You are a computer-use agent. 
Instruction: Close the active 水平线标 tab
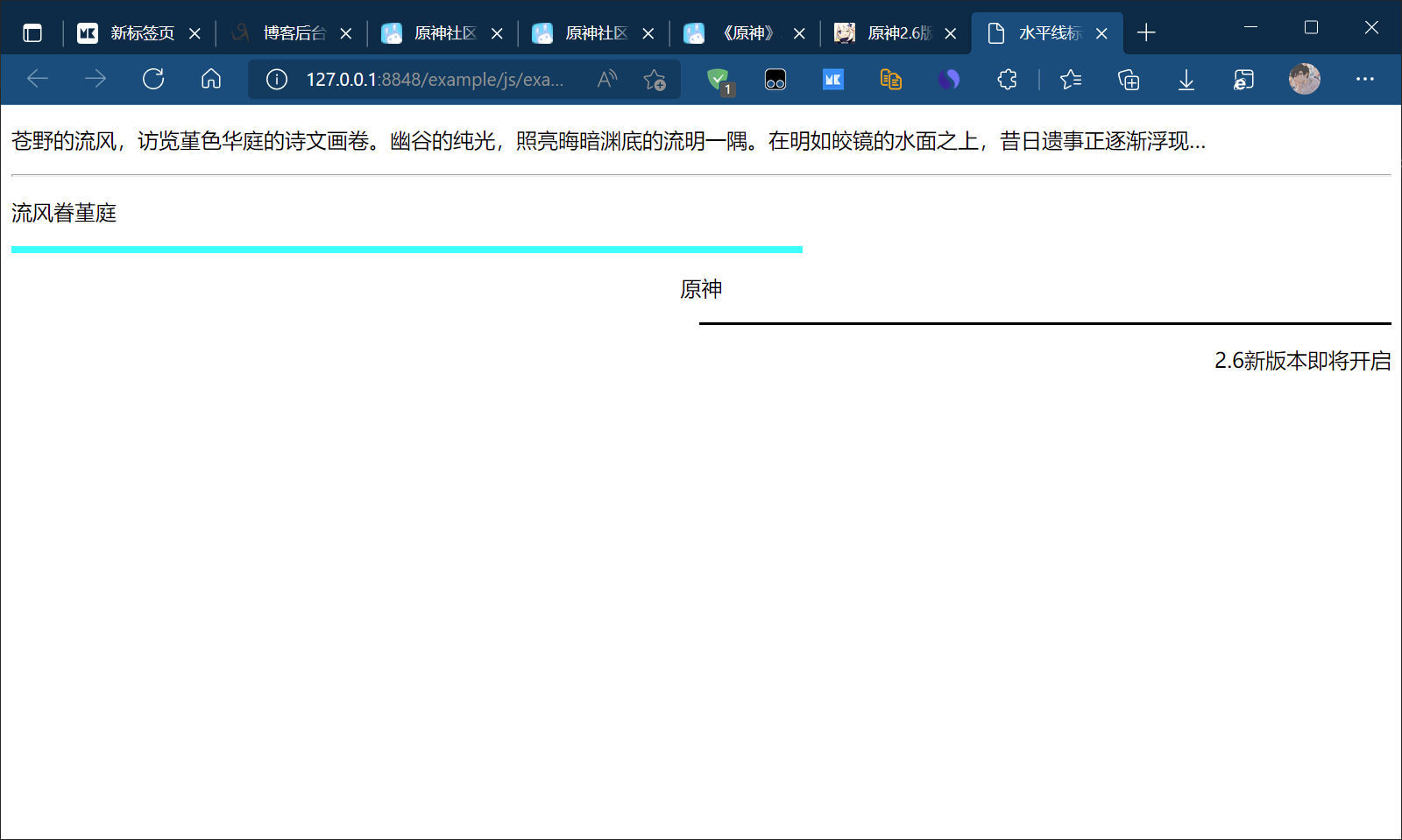click(x=1101, y=33)
